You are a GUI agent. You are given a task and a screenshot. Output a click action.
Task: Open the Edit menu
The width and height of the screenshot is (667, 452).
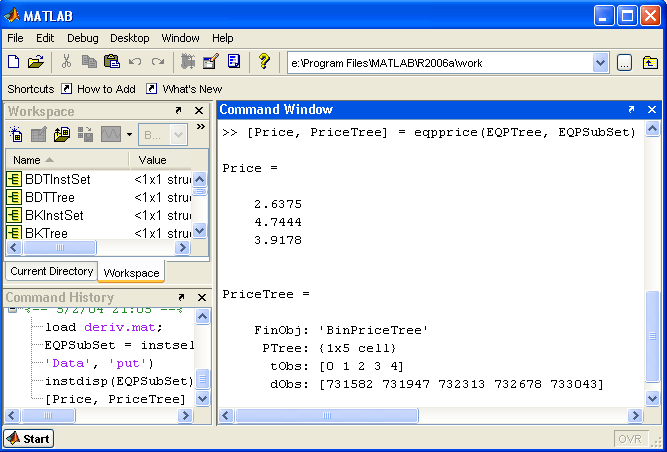coord(45,38)
